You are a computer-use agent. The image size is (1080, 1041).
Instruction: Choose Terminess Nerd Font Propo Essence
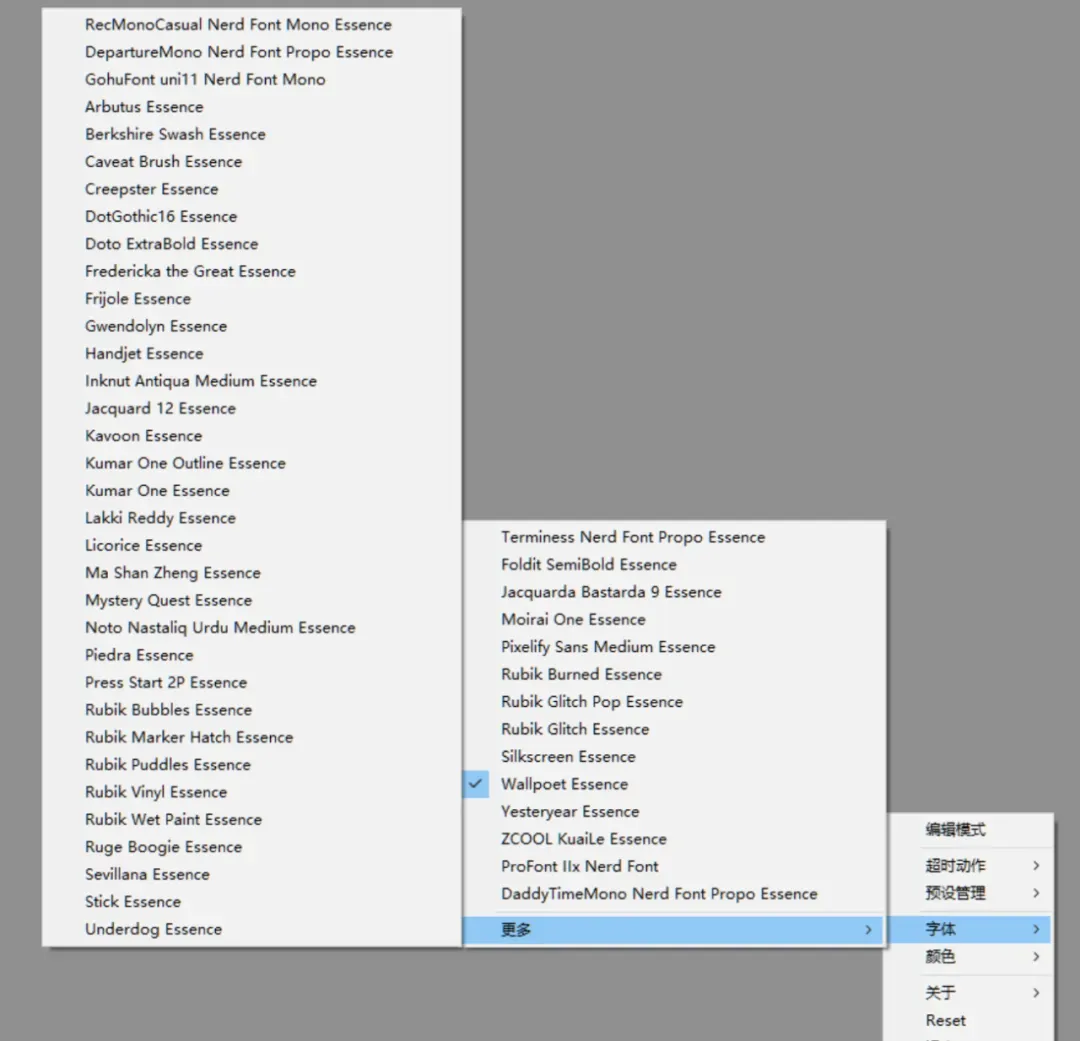point(674,537)
